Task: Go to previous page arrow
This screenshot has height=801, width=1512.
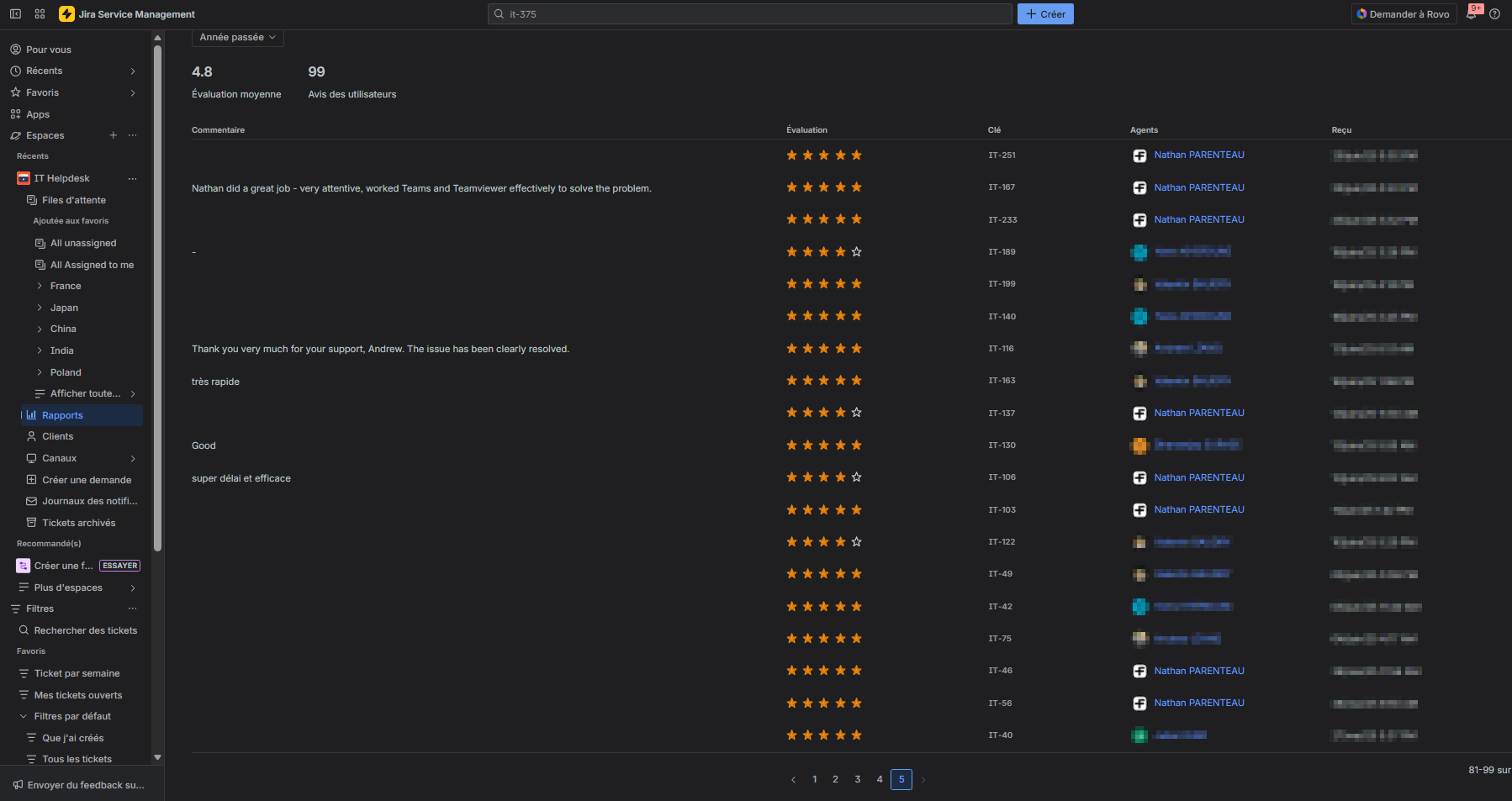Action: (793, 779)
